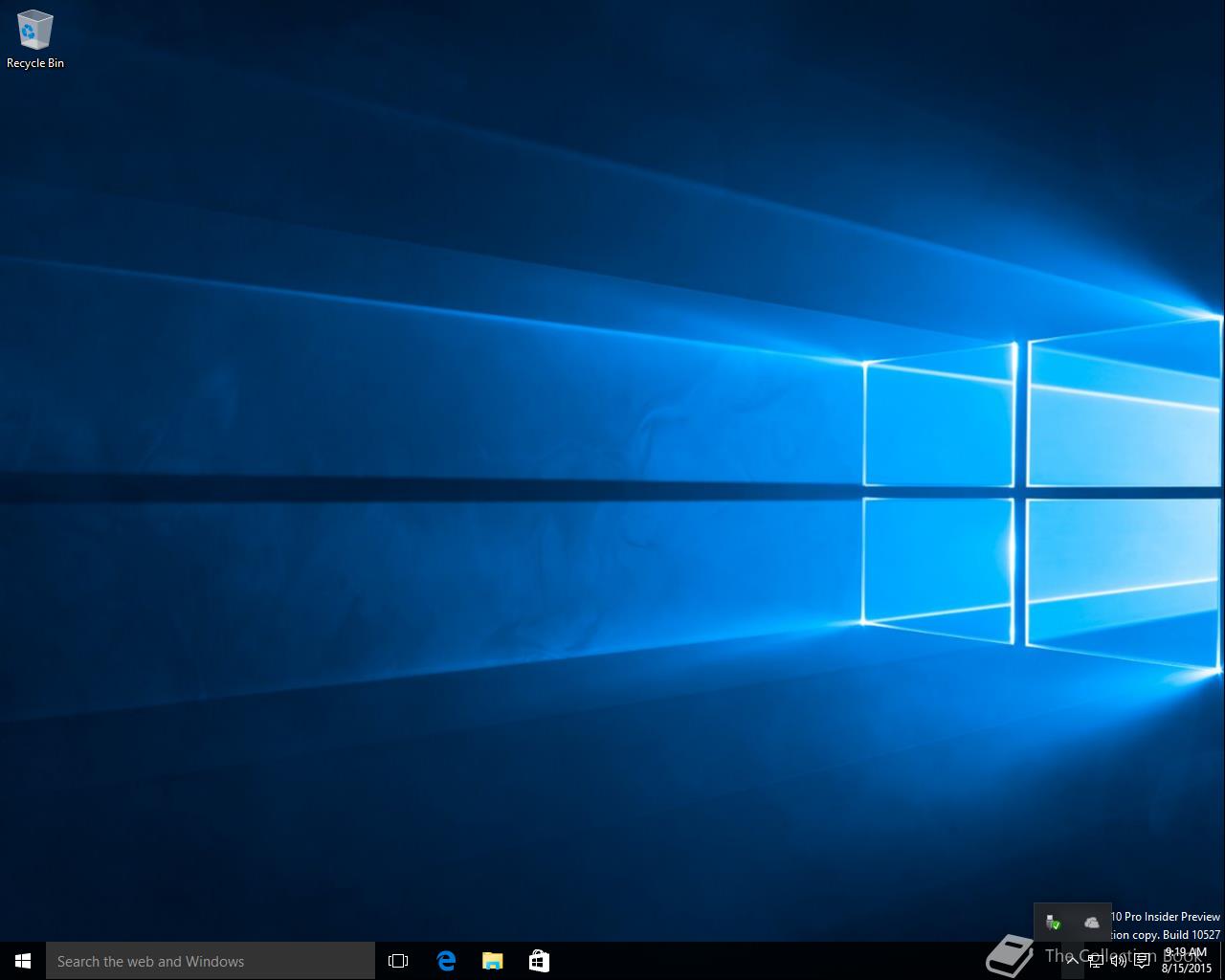Collapse the hidden tray icons chevron
This screenshot has height=980, width=1225.
point(1073,961)
